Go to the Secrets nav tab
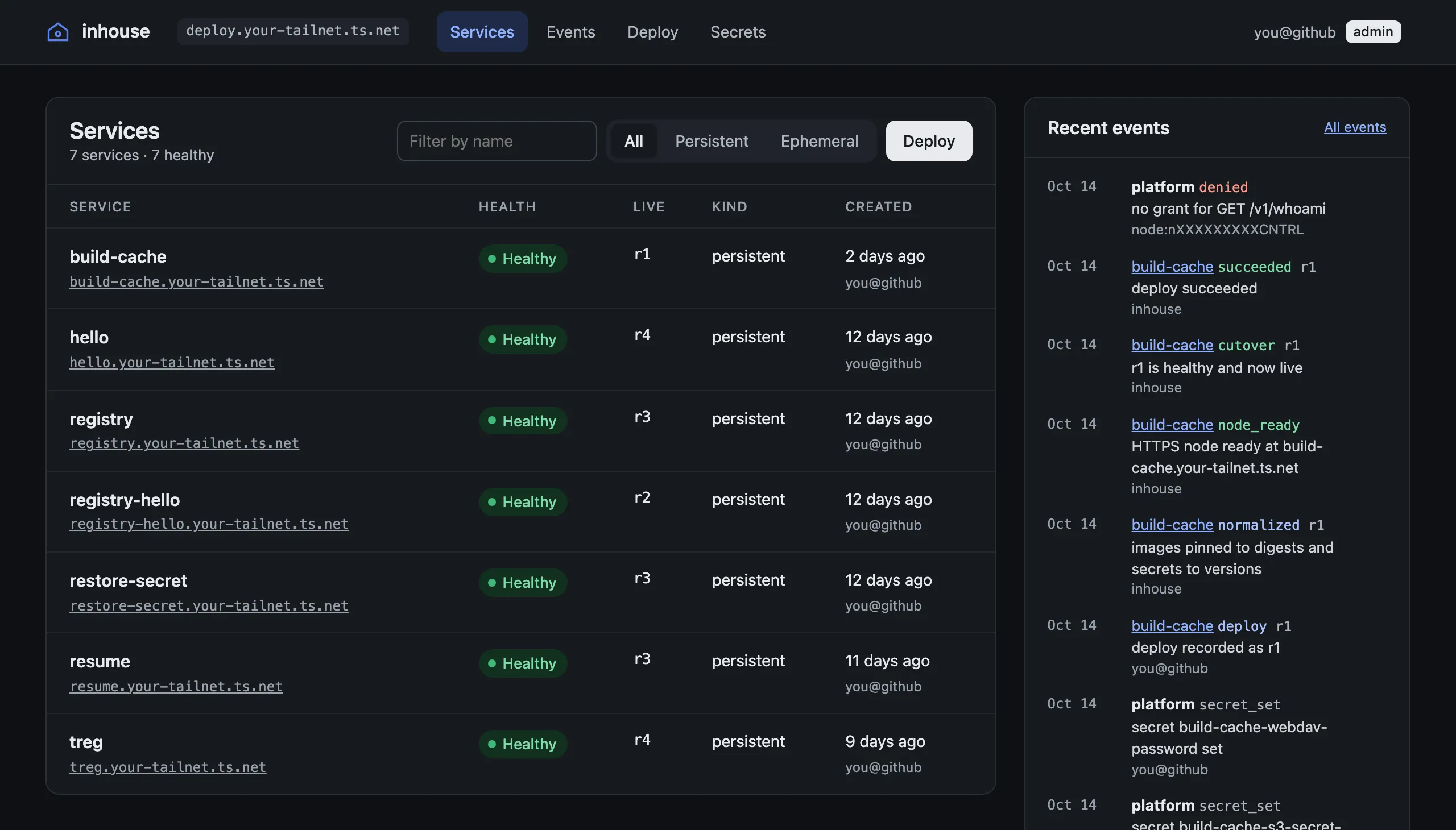 738,32
